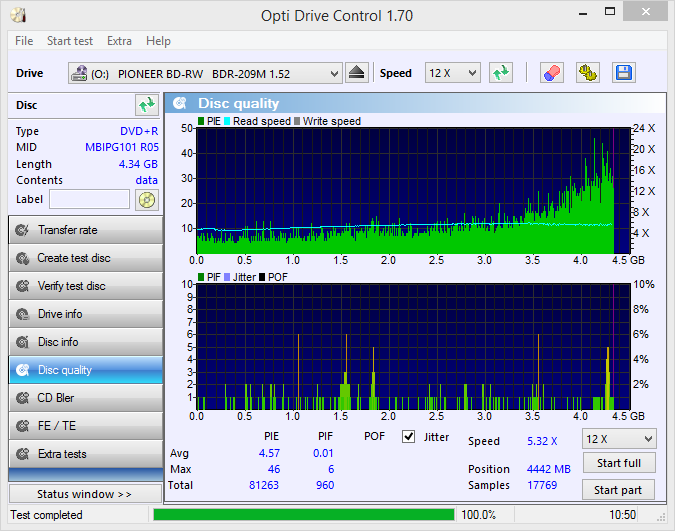Screen dimensions: 675x531
Task: Click the Length value 4.34 GB
Action: tap(138, 164)
